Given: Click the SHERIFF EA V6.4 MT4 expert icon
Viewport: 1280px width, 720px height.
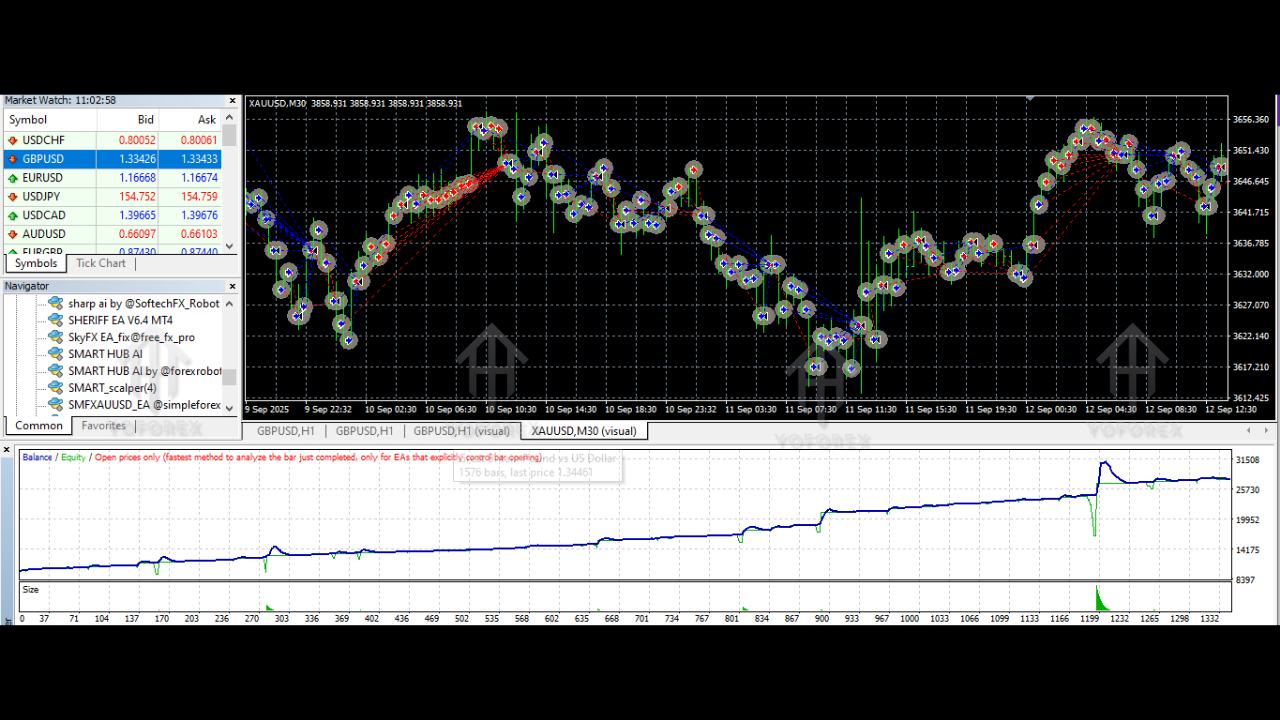Looking at the screenshot, I should (55, 320).
